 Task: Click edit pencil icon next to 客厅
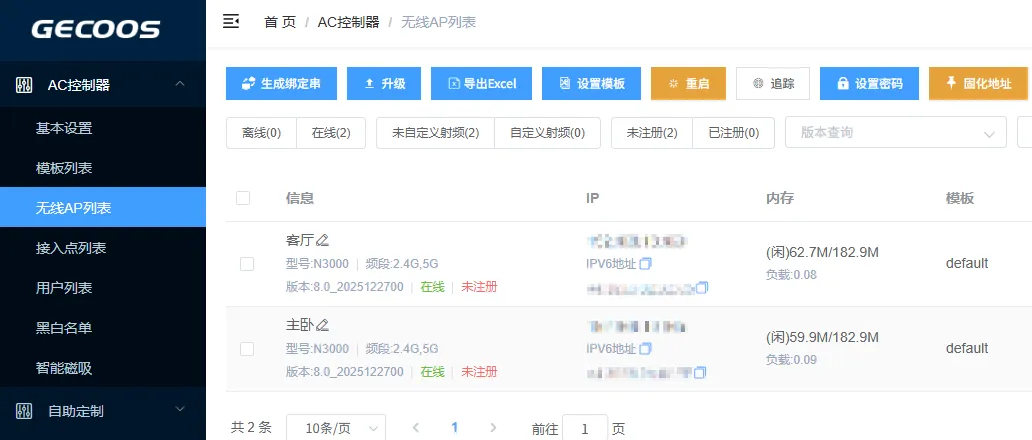pyautogui.click(x=323, y=240)
